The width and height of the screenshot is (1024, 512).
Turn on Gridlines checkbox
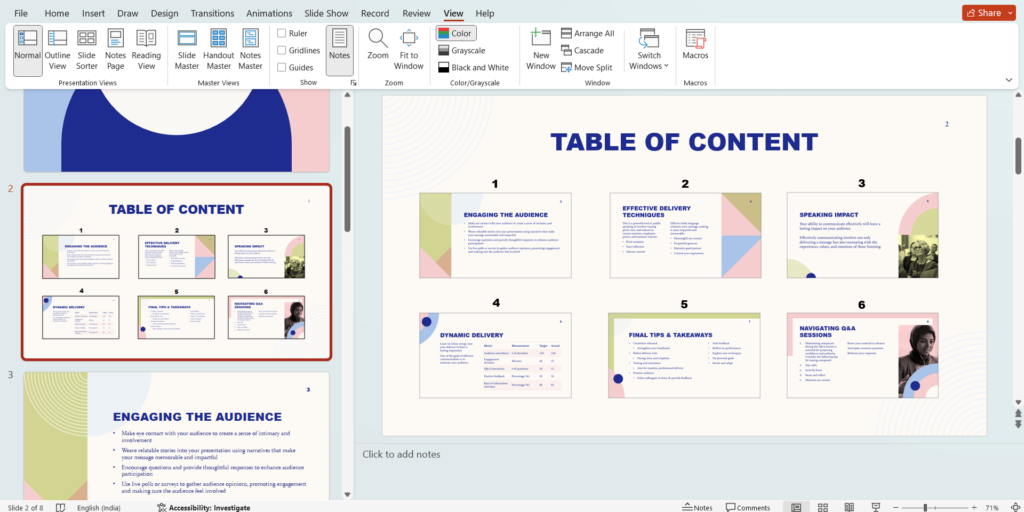click(283, 50)
